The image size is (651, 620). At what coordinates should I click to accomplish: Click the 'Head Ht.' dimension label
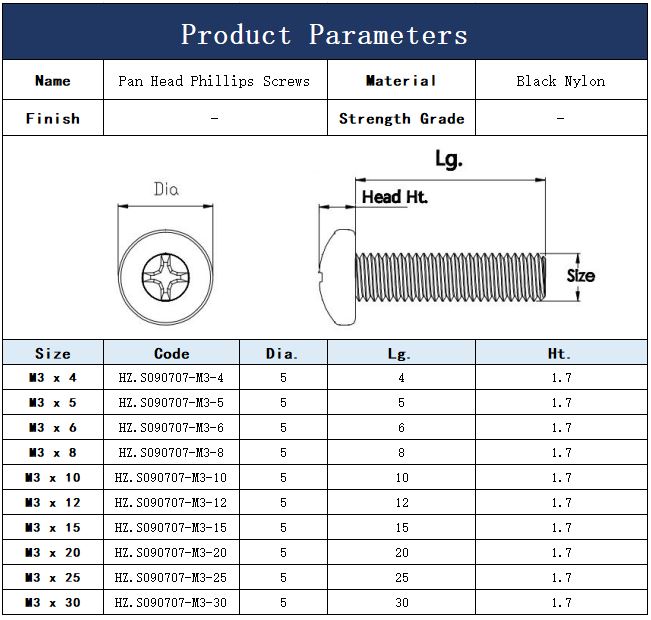pos(394,197)
